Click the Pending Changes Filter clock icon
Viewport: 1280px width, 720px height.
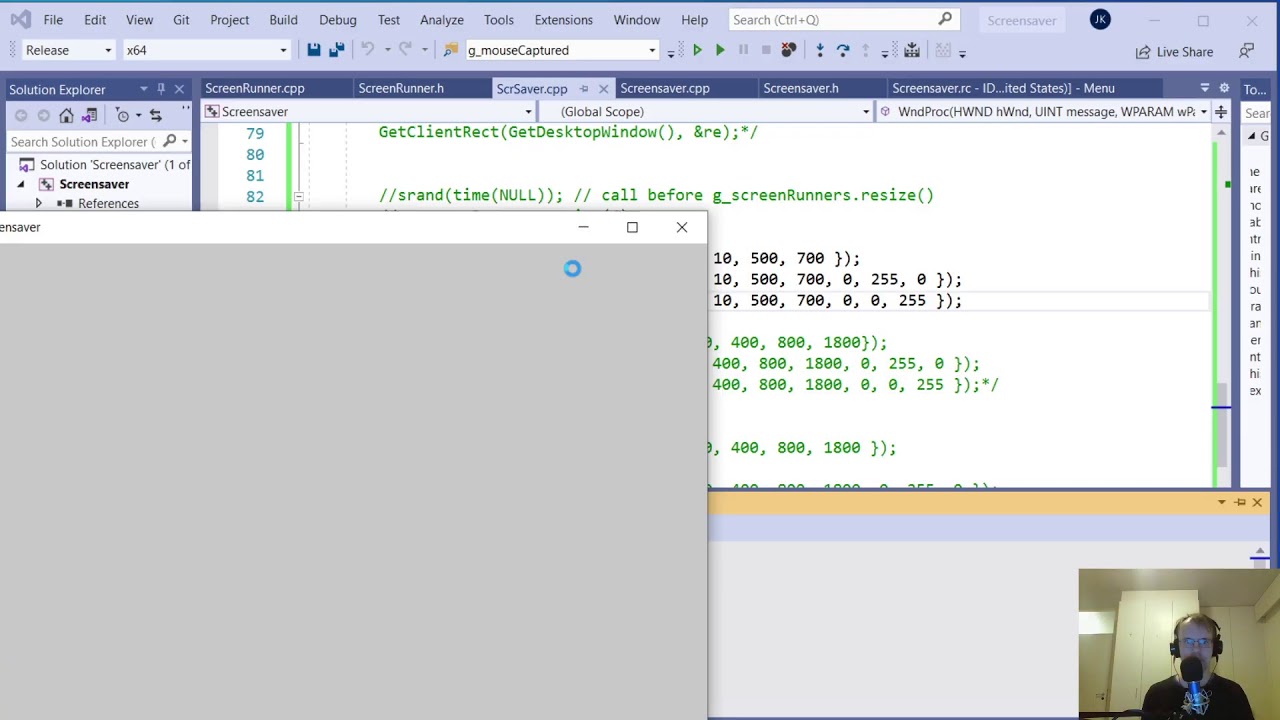click(123, 115)
